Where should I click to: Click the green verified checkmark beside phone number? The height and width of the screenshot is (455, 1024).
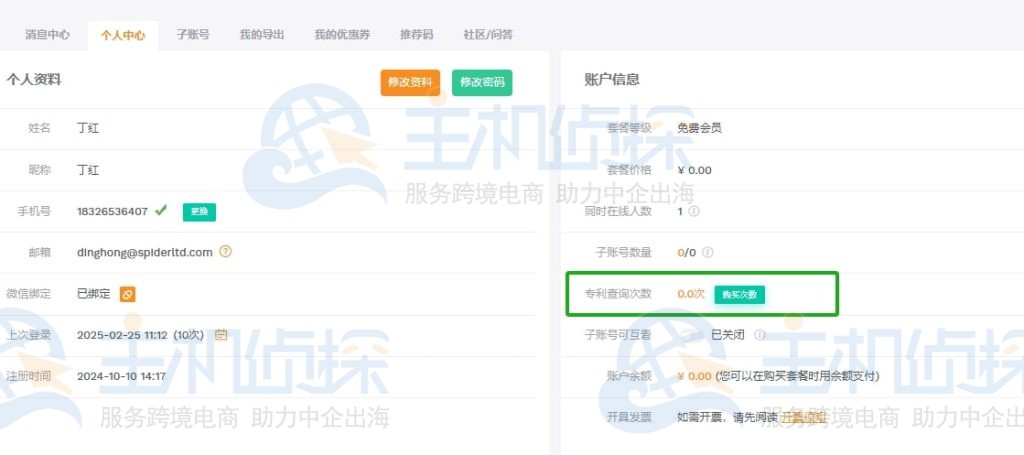tap(161, 211)
